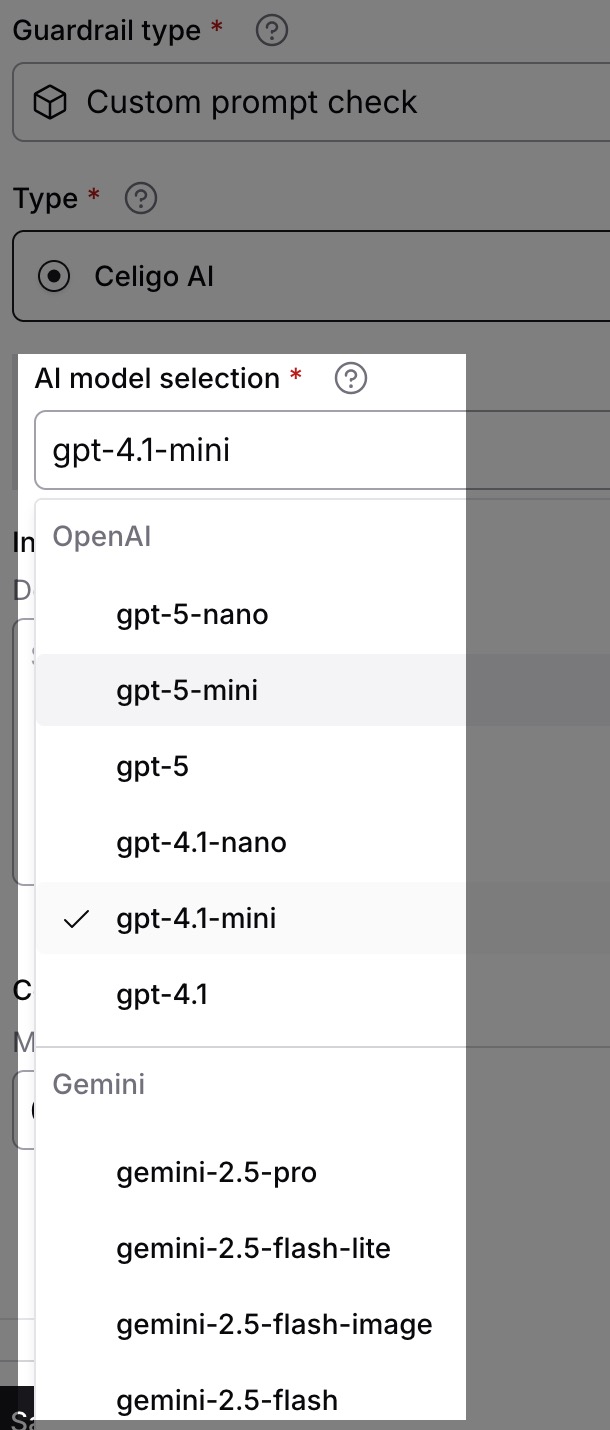Viewport: 610px width, 1430px height.
Task: Select gemini-2.5-flash-lite option
Action: point(251,1248)
